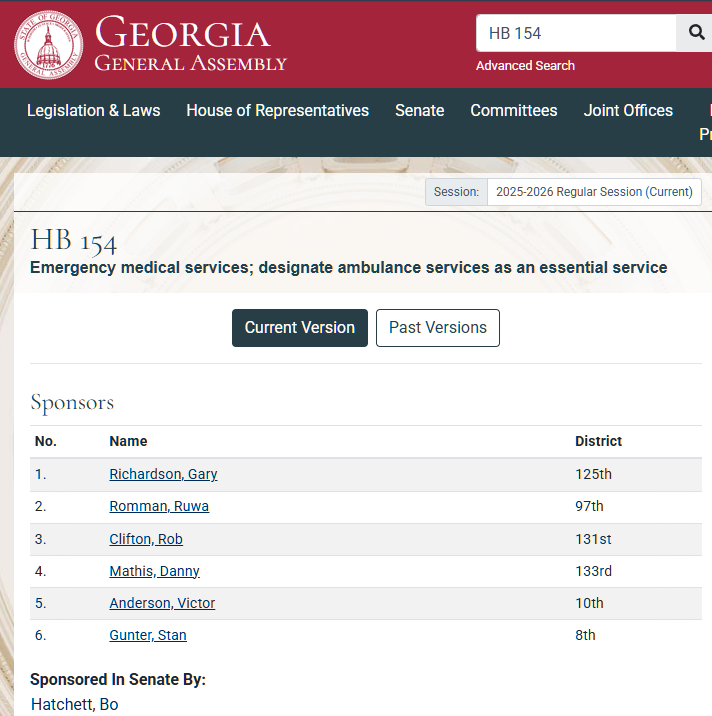The image size is (712, 716).
Task: Click the HB 154 search field
Action: 576,33
